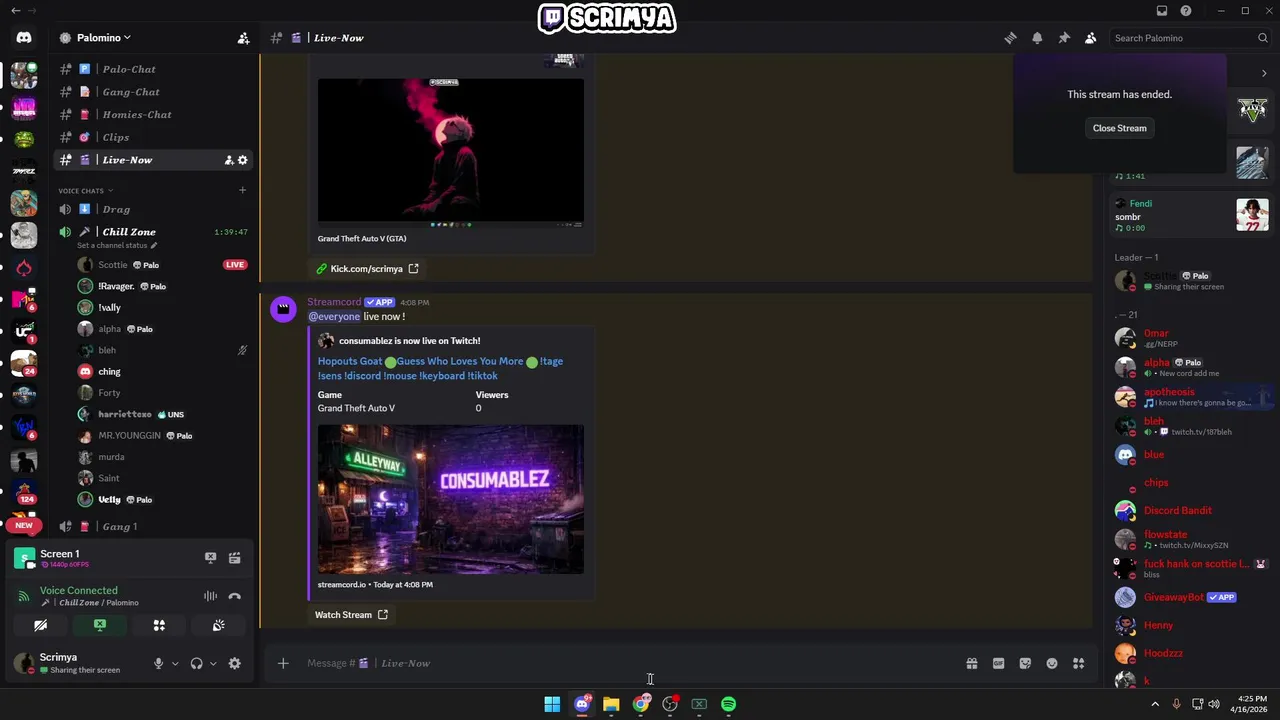Open Windows Start menu
1280x720 pixels.
click(552, 704)
